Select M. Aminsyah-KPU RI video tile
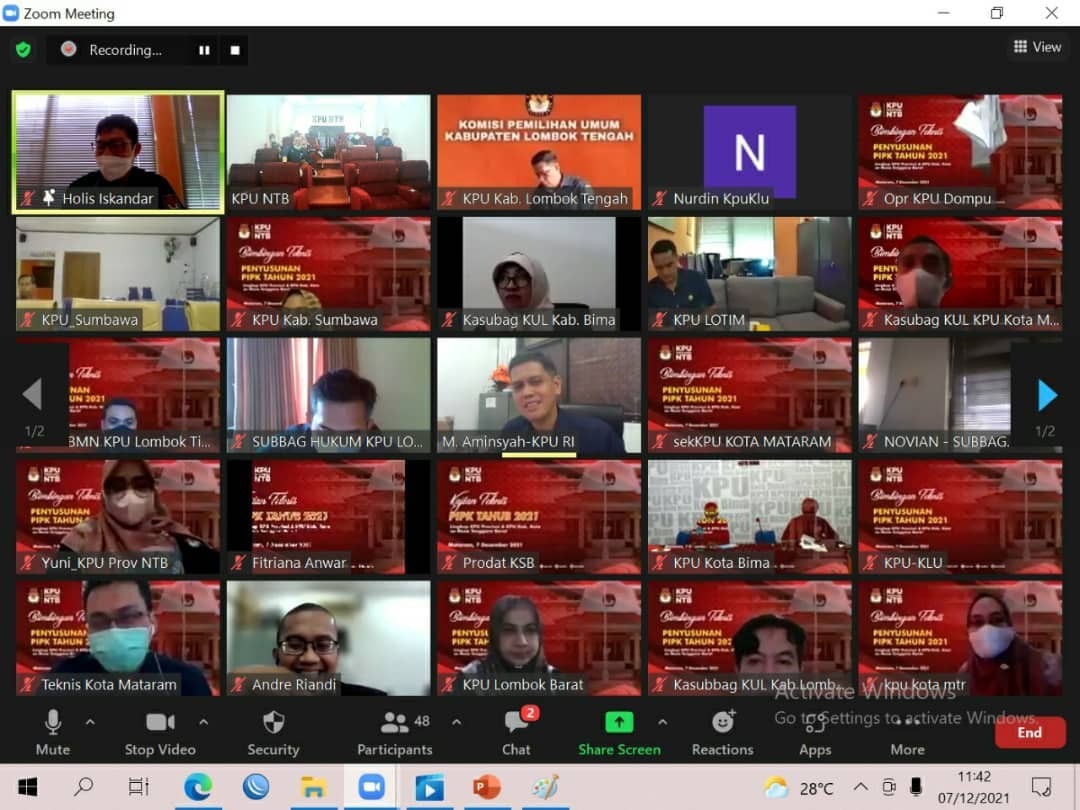The image size is (1080, 810). pos(539,395)
